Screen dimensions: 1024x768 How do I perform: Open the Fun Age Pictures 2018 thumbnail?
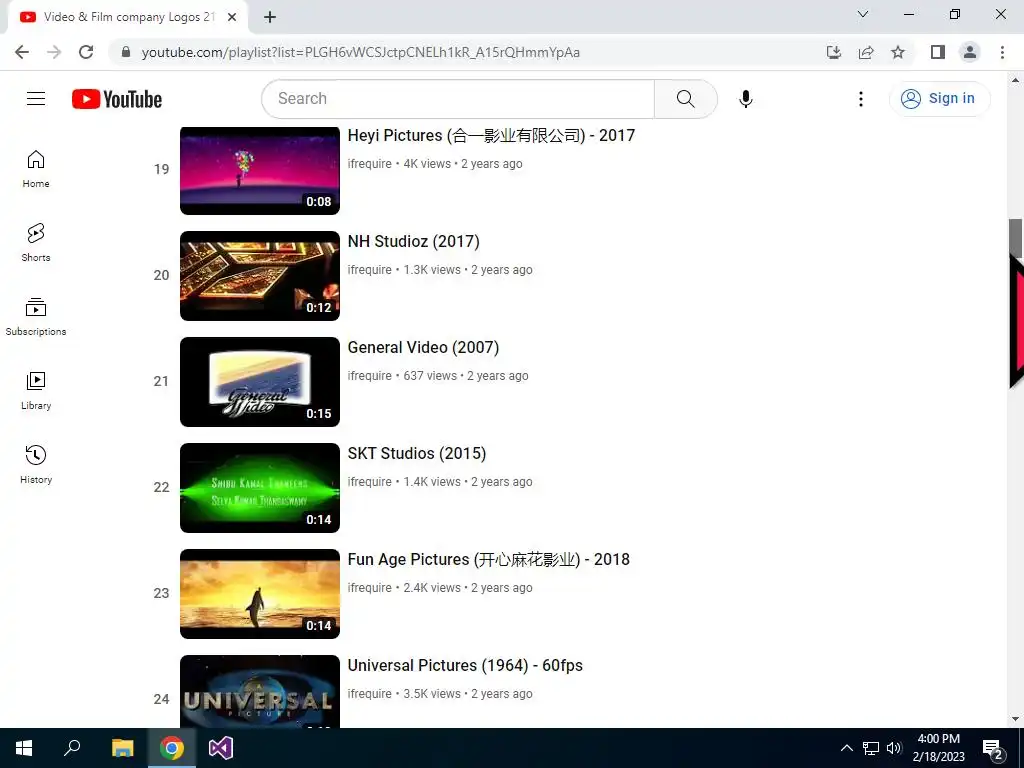coord(260,594)
